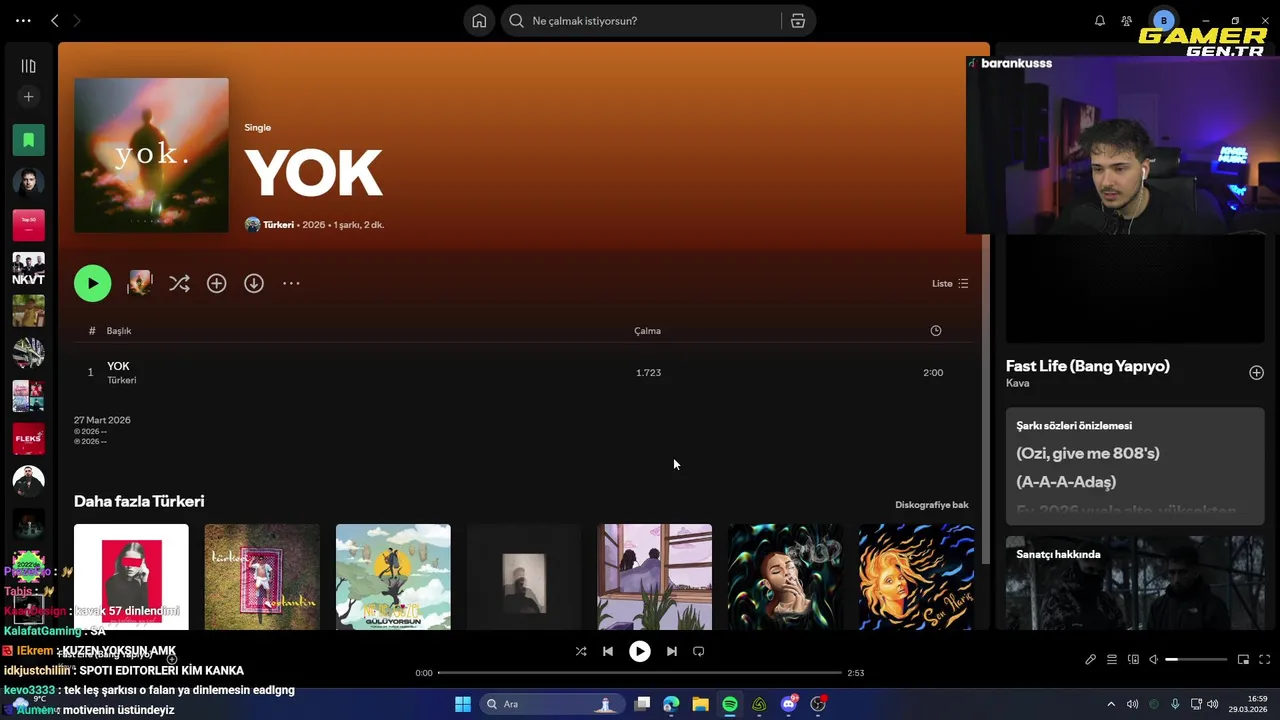The width and height of the screenshot is (1280, 720).
Task: Save YOK to your library
Action: click(216, 284)
